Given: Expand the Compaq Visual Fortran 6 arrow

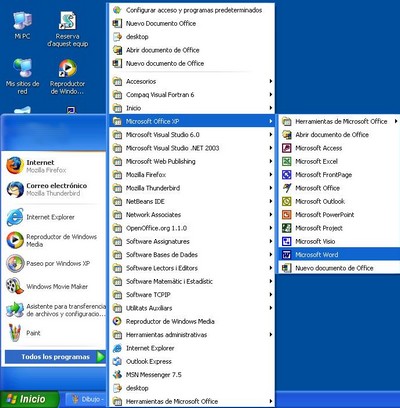Looking at the screenshot, I should coord(271,95).
